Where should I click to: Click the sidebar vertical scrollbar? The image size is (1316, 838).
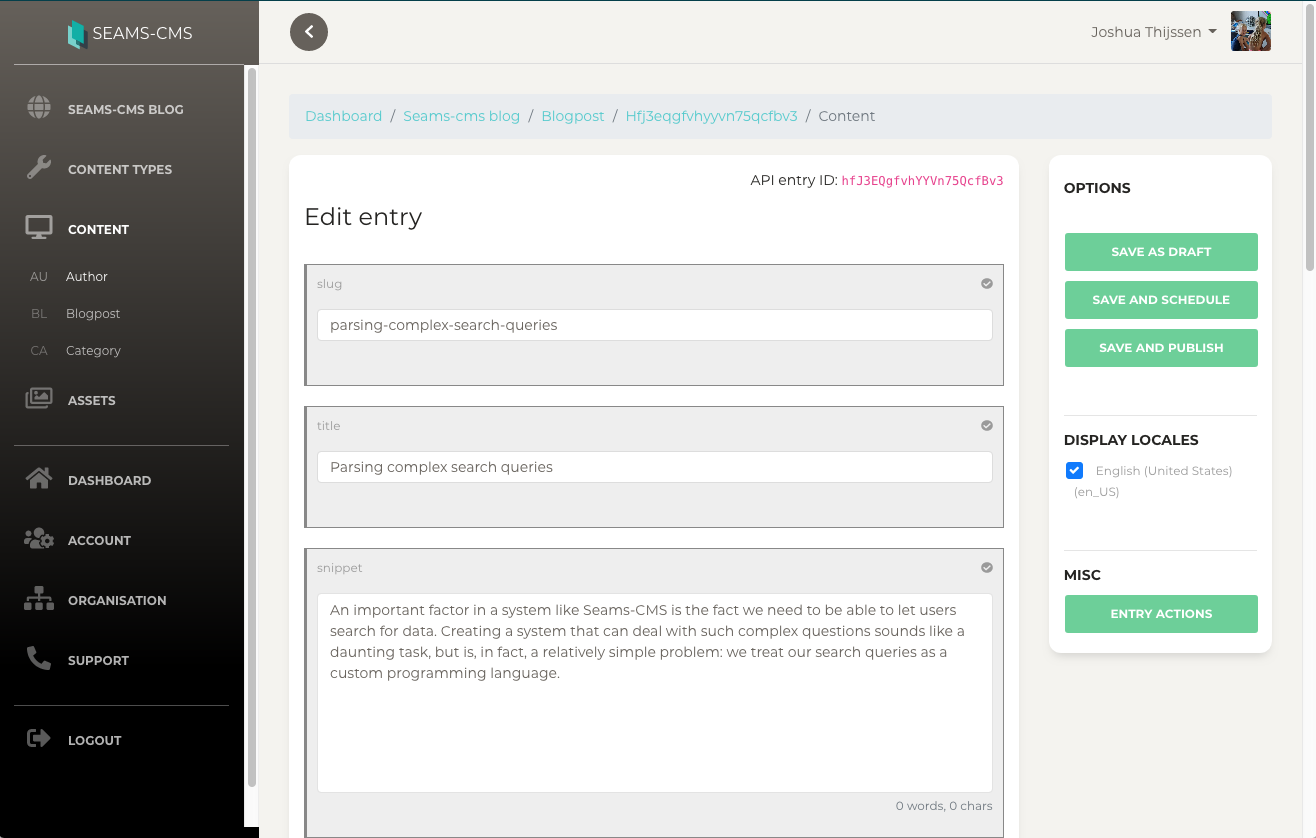click(x=252, y=427)
